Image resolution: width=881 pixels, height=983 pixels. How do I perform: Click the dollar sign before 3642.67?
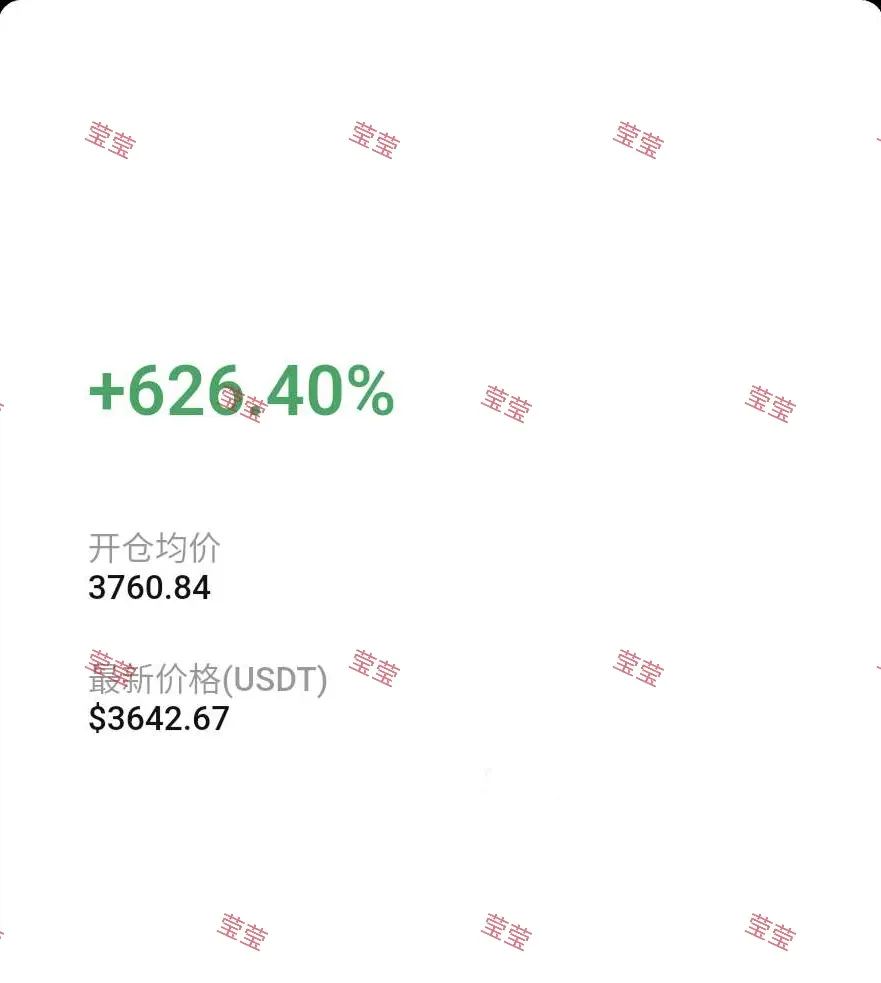click(97, 718)
